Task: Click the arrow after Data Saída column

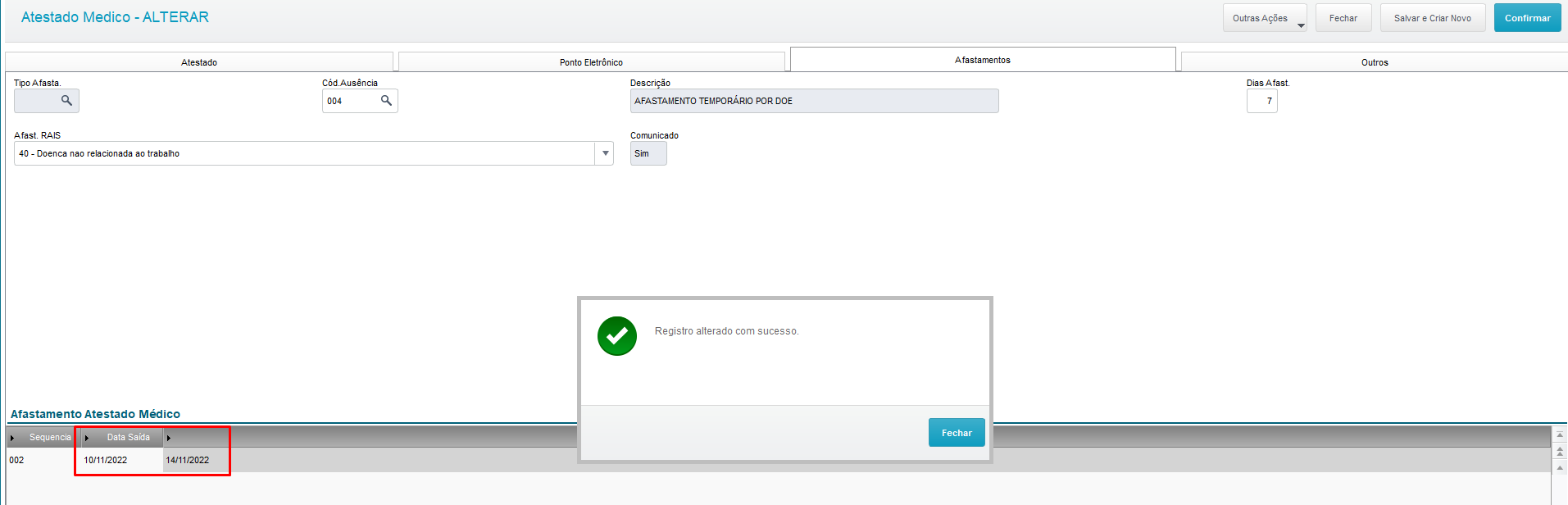Action: pos(169,438)
